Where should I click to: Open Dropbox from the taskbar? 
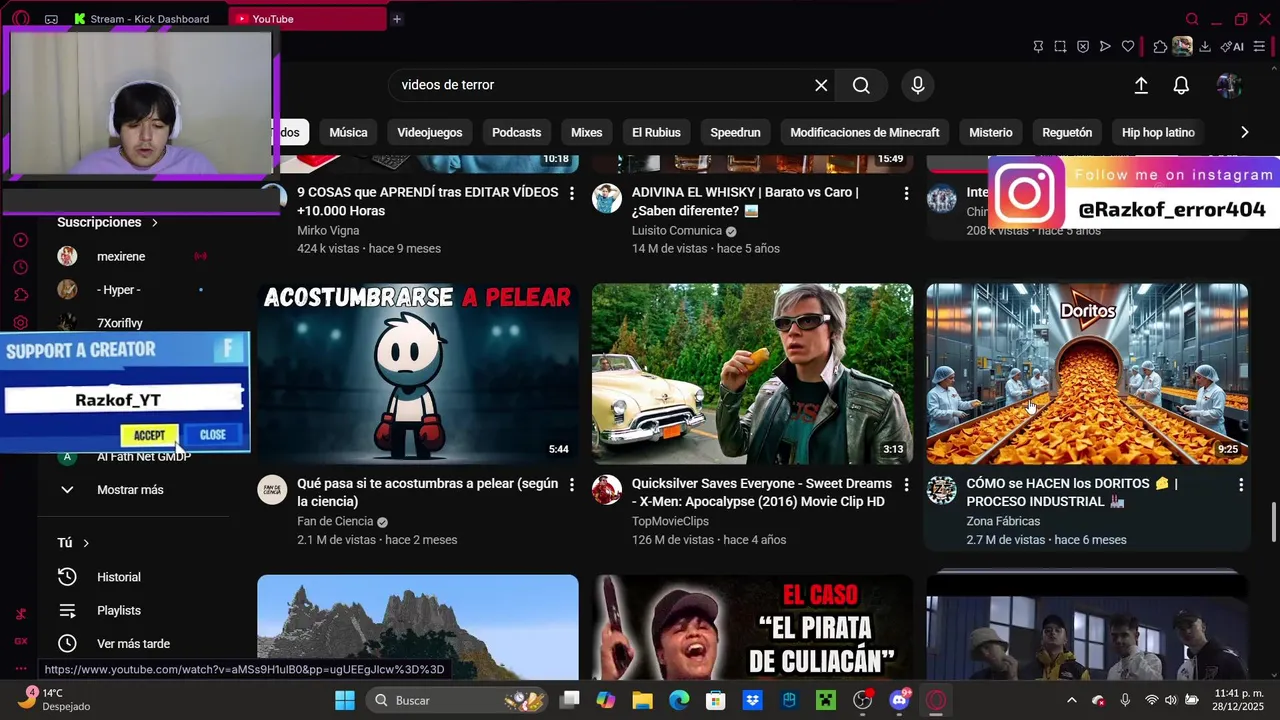[752, 700]
